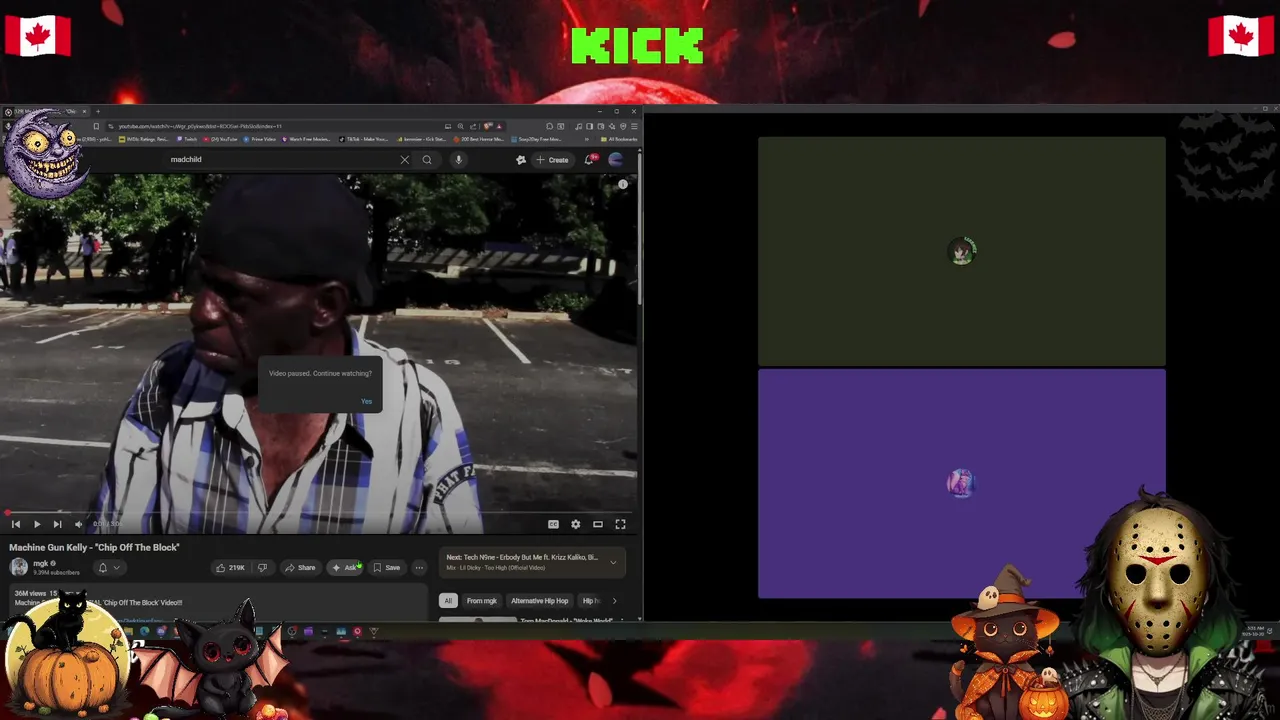1280x720 pixels.
Task: Open the Twitch bookmark
Action: pos(188,139)
